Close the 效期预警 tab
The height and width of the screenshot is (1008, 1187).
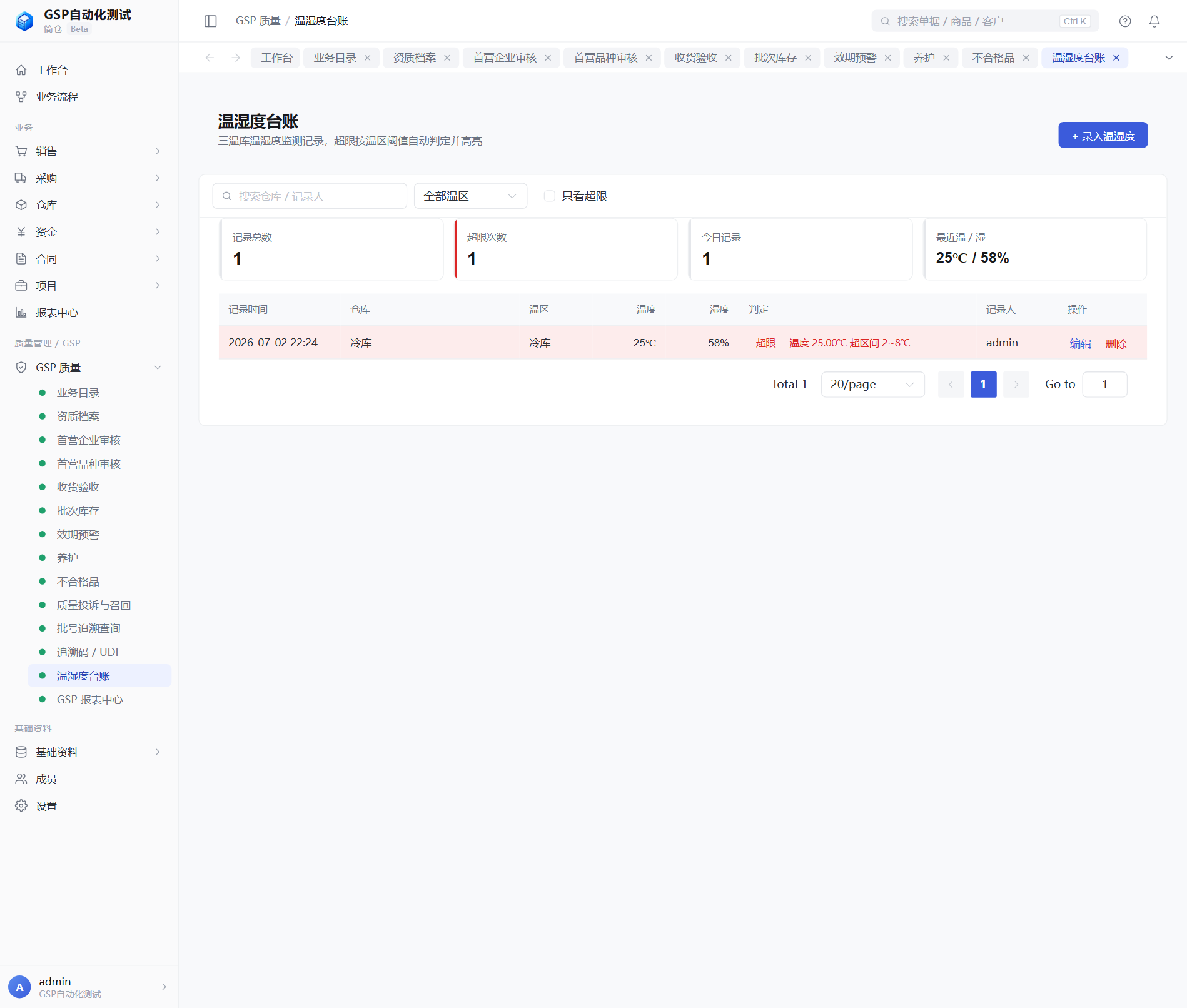pyautogui.click(x=887, y=58)
